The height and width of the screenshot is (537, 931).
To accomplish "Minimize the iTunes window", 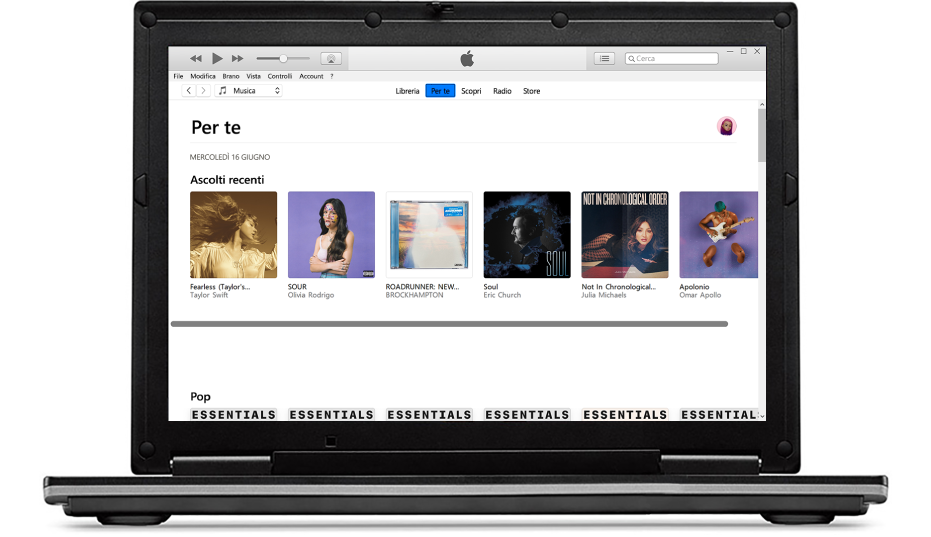I will pyautogui.click(x=730, y=52).
